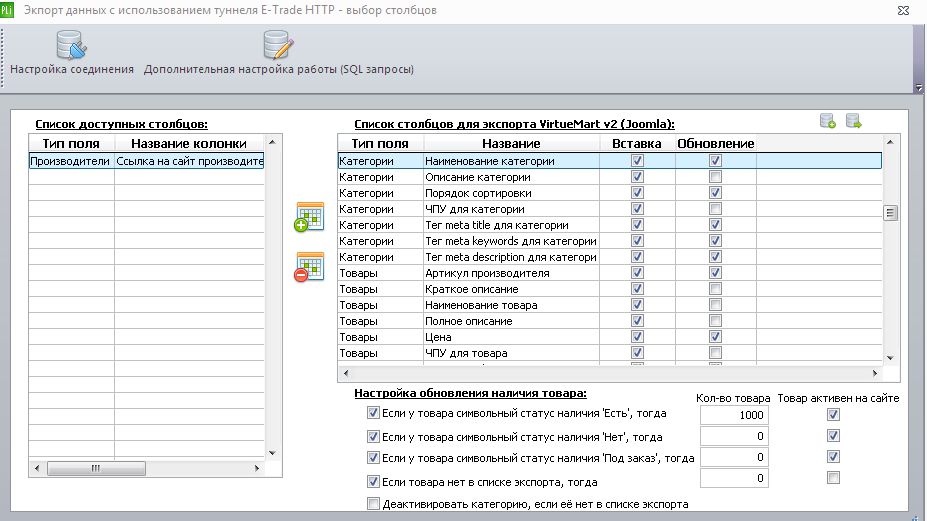Viewport: 927px width, 521px height.
Task: Select the Производители row in available columns
Action: point(147,161)
